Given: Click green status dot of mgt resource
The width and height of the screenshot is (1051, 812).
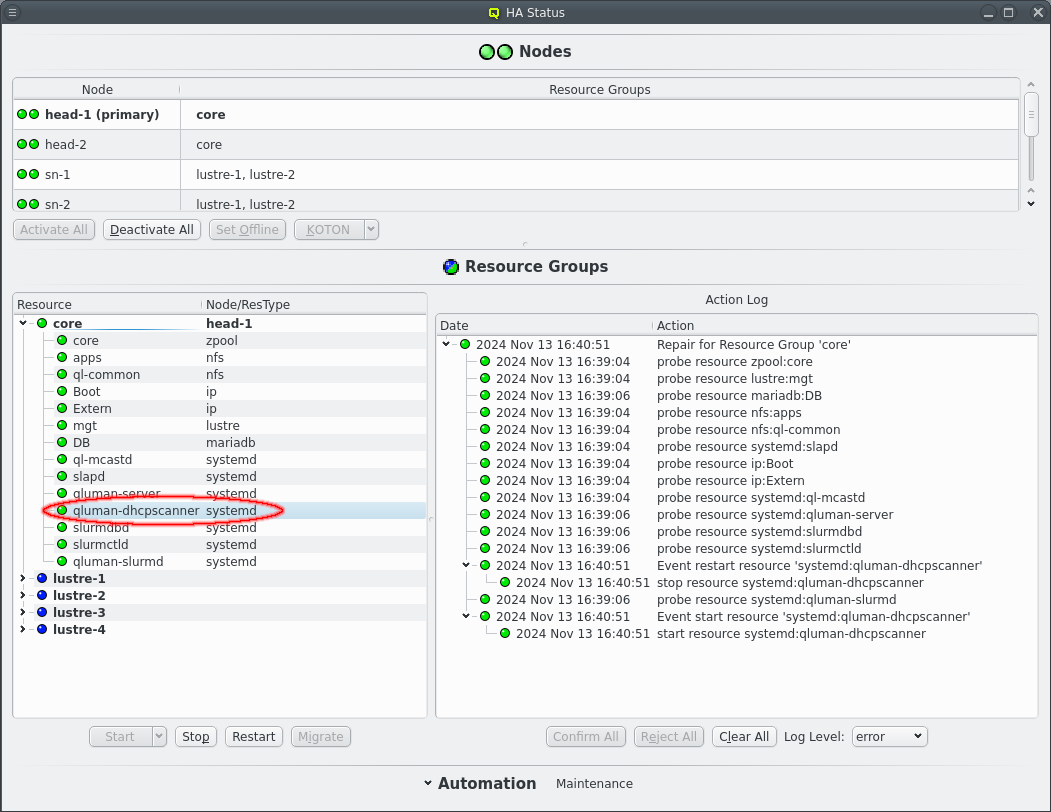Looking at the screenshot, I should click(62, 425).
